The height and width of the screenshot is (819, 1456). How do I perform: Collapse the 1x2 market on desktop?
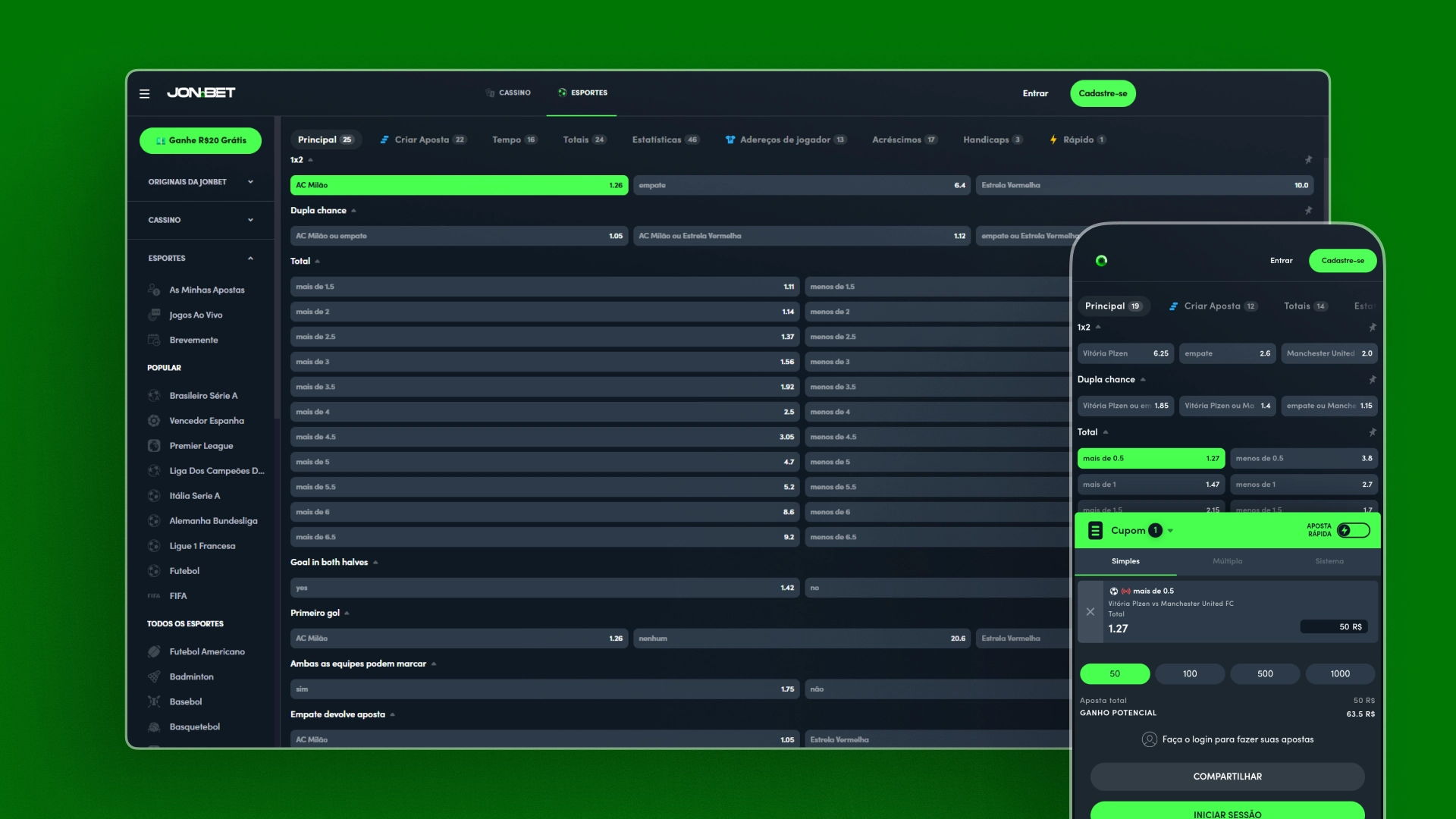[311, 160]
